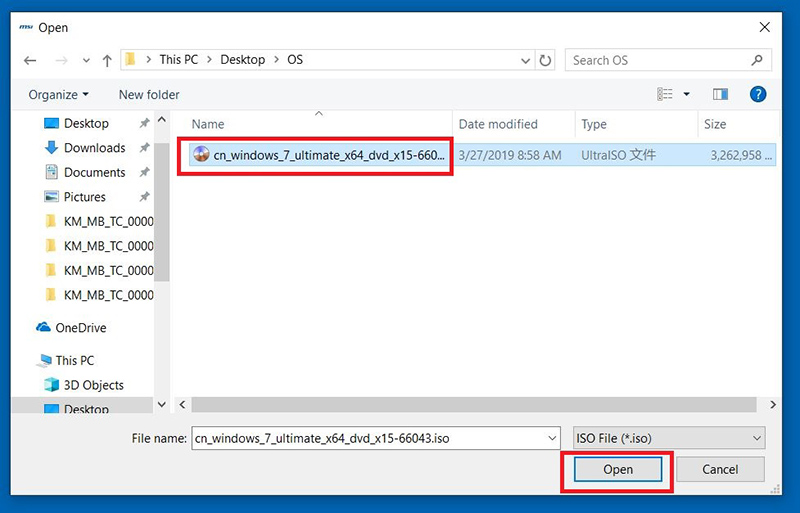
Task: Click the horizontal scrollbar track
Action: tap(473, 404)
